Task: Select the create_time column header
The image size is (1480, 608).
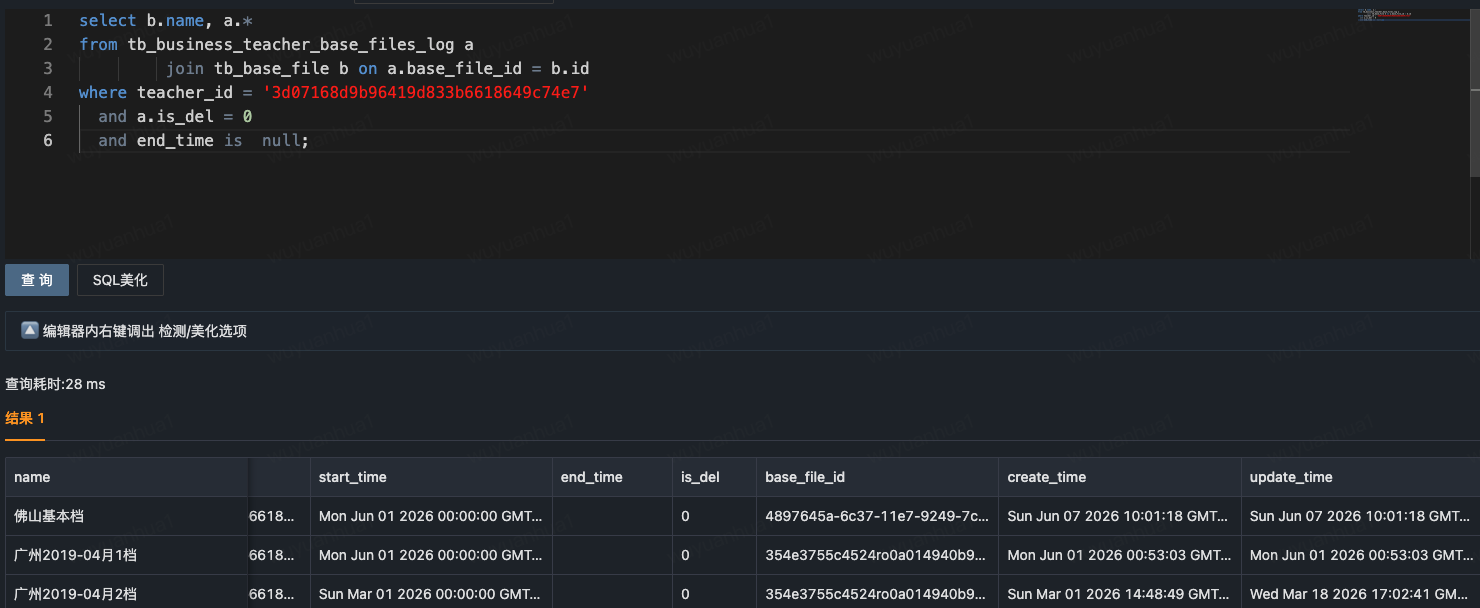Action: click(1120, 477)
